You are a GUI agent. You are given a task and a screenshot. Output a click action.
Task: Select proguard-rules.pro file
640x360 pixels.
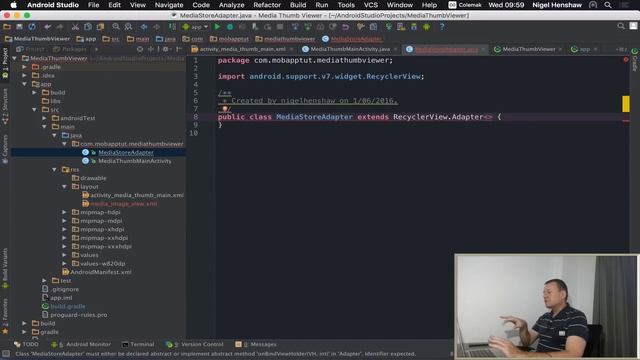(79, 315)
